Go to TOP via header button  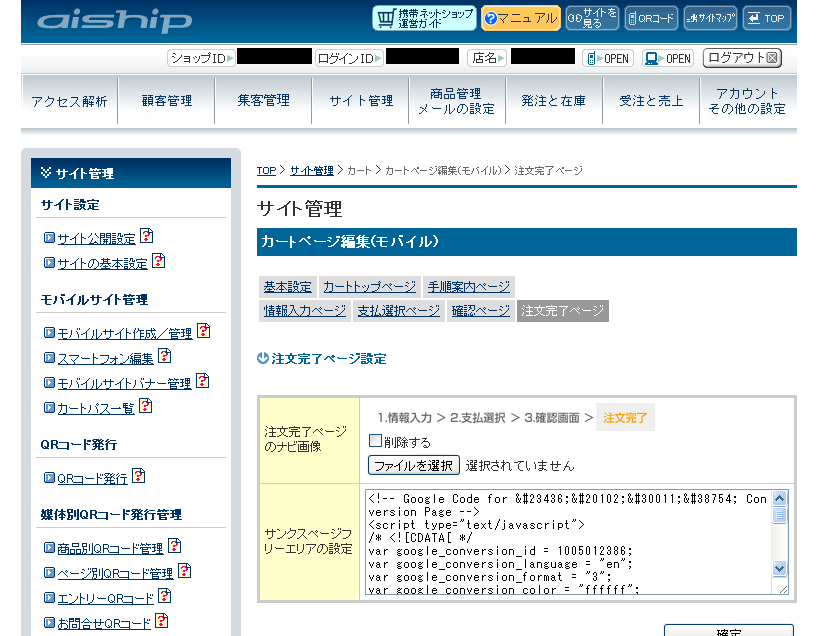pyautogui.click(x=767, y=18)
